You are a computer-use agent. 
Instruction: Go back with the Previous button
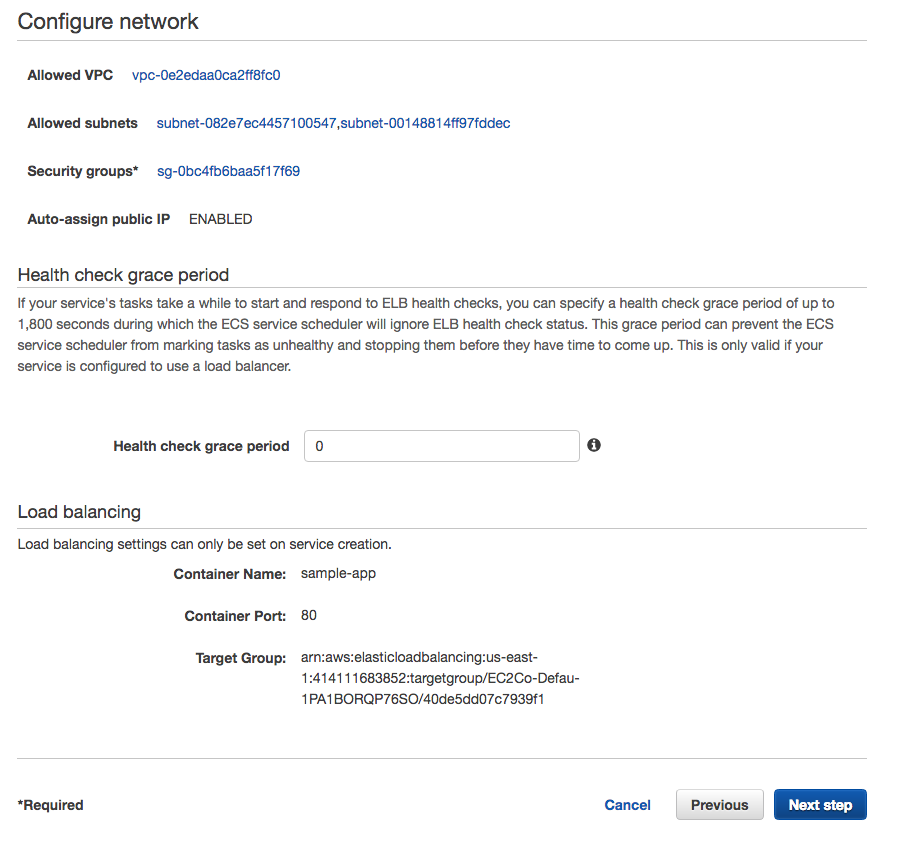tap(719, 805)
